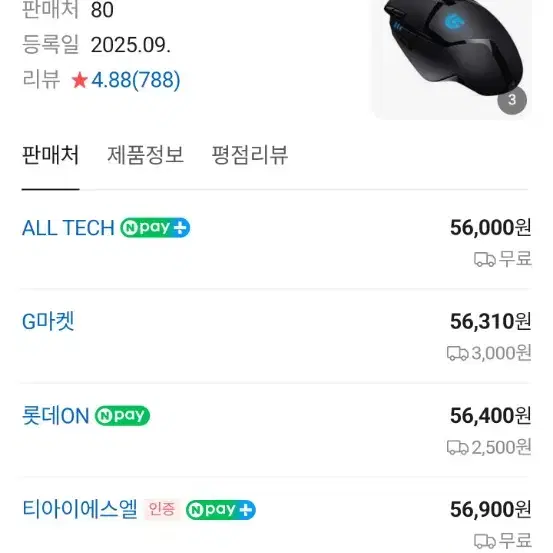Image resolution: width=553 pixels, height=553 pixels.
Task: Click the 56,900원 price for 티아이에스엘
Action: pyautogui.click(x=490, y=510)
